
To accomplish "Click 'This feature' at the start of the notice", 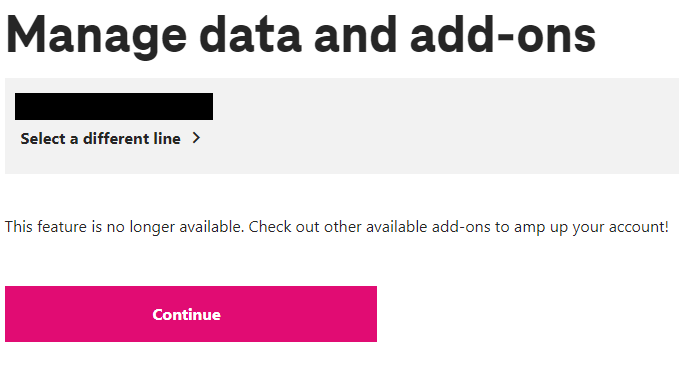I will (46, 227).
